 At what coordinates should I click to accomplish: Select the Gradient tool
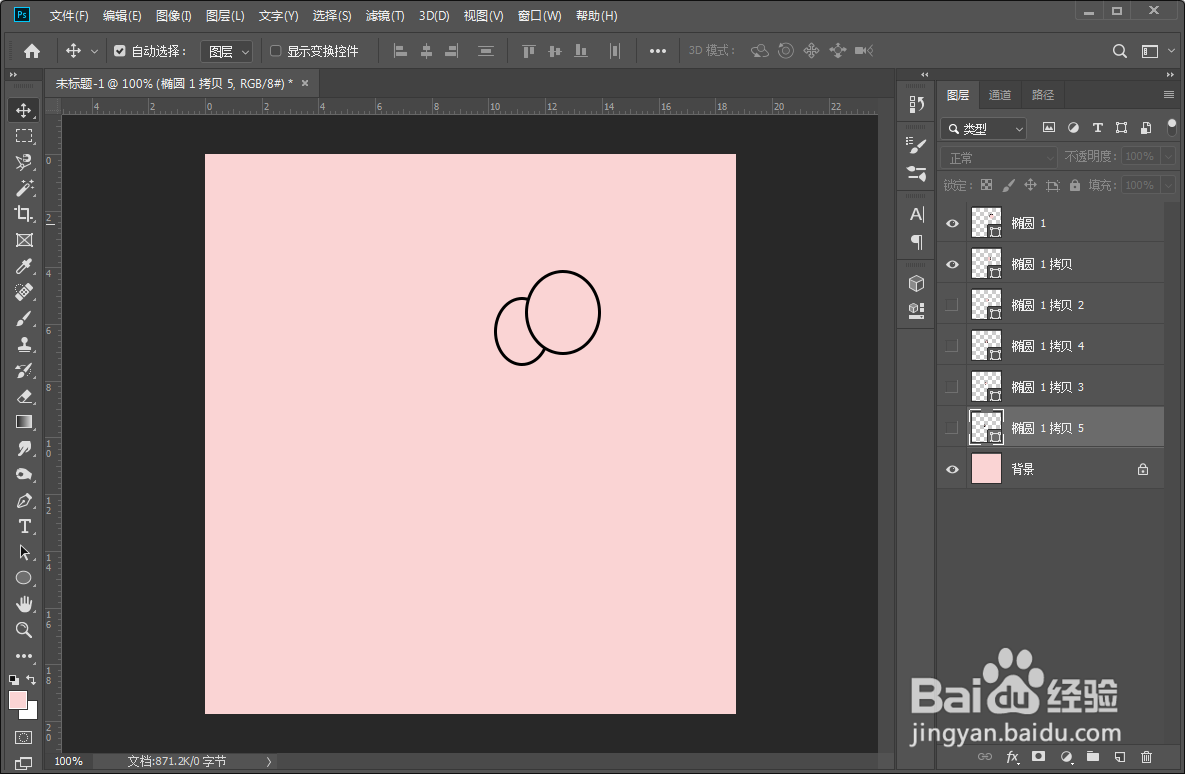click(24, 422)
